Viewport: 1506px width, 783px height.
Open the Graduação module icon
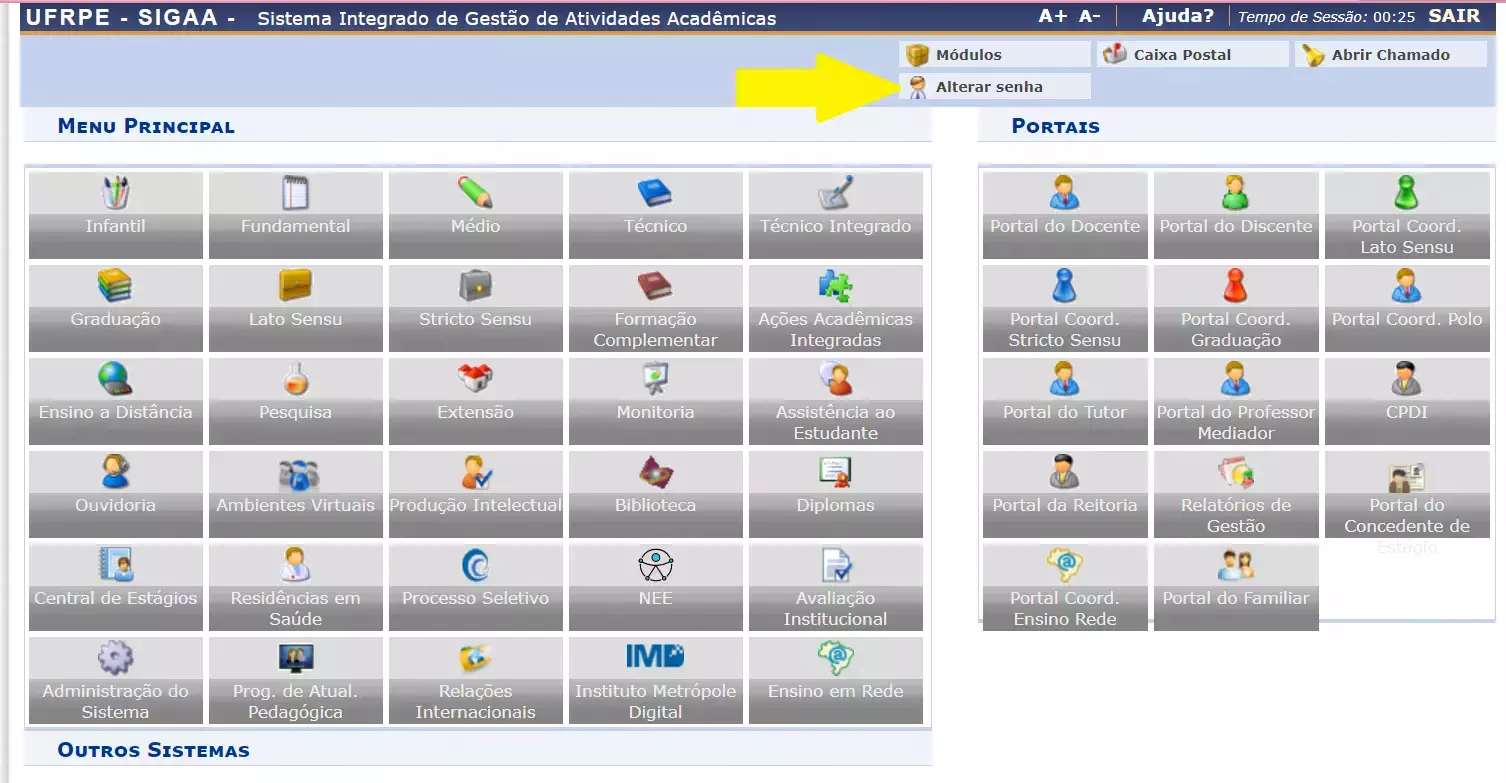click(x=115, y=287)
